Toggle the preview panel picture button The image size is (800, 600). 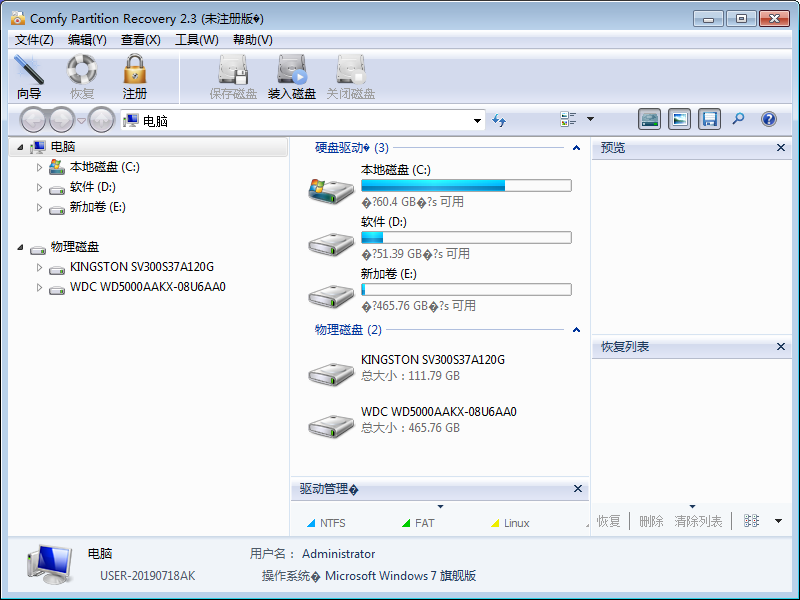tap(680, 119)
